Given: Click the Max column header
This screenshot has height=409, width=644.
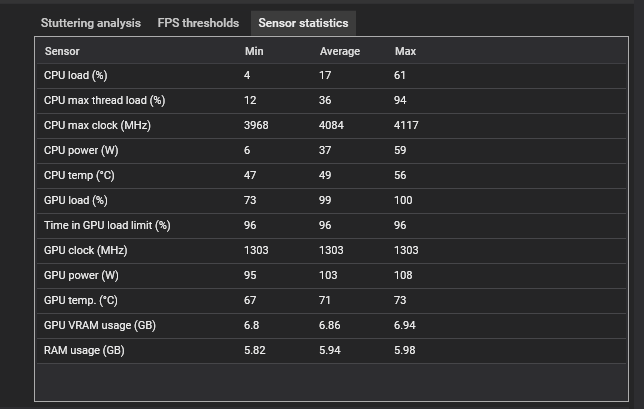Looking at the screenshot, I should point(405,51).
